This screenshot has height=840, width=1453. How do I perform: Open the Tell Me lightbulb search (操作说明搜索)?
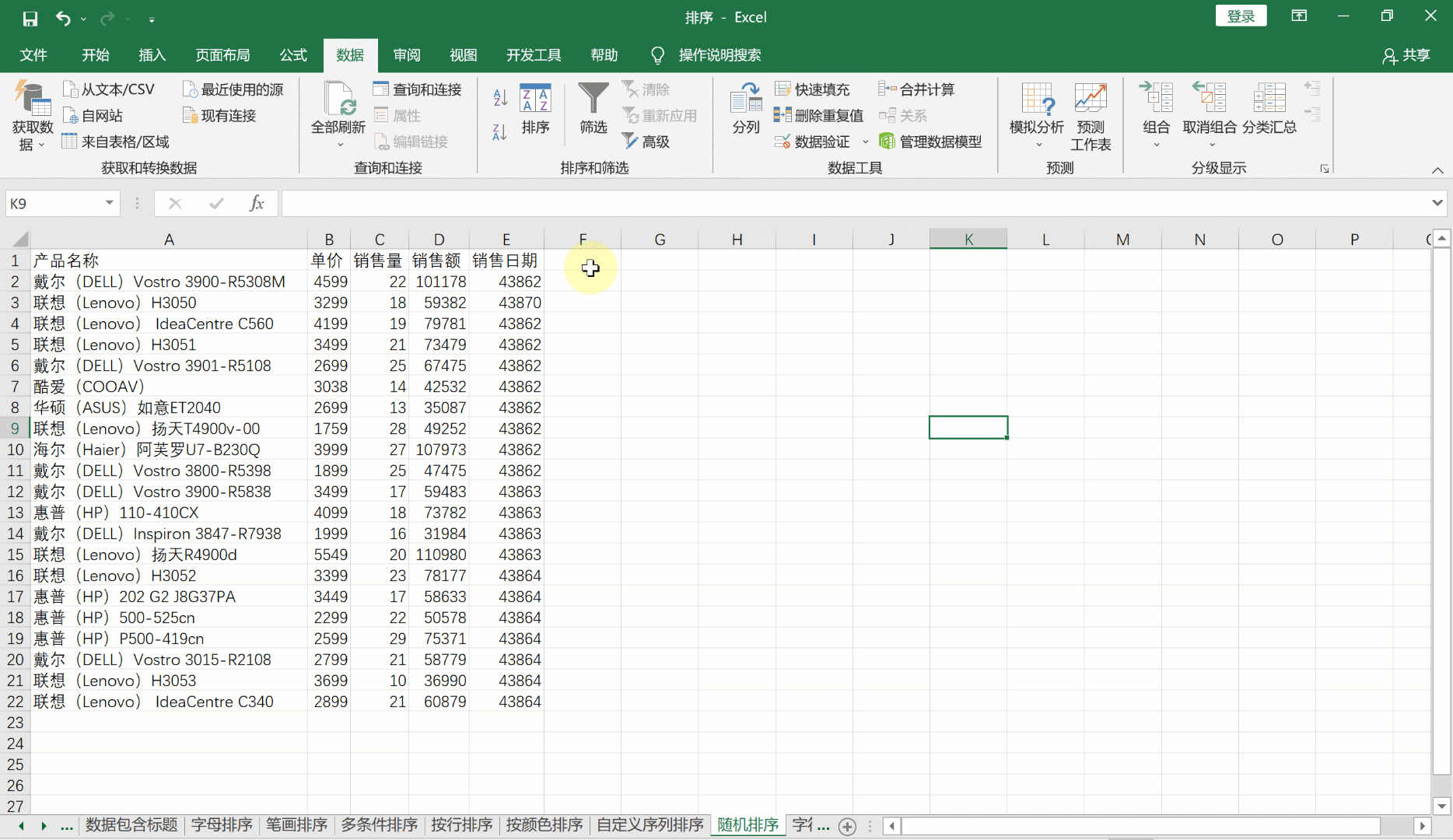[x=705, y=55]
